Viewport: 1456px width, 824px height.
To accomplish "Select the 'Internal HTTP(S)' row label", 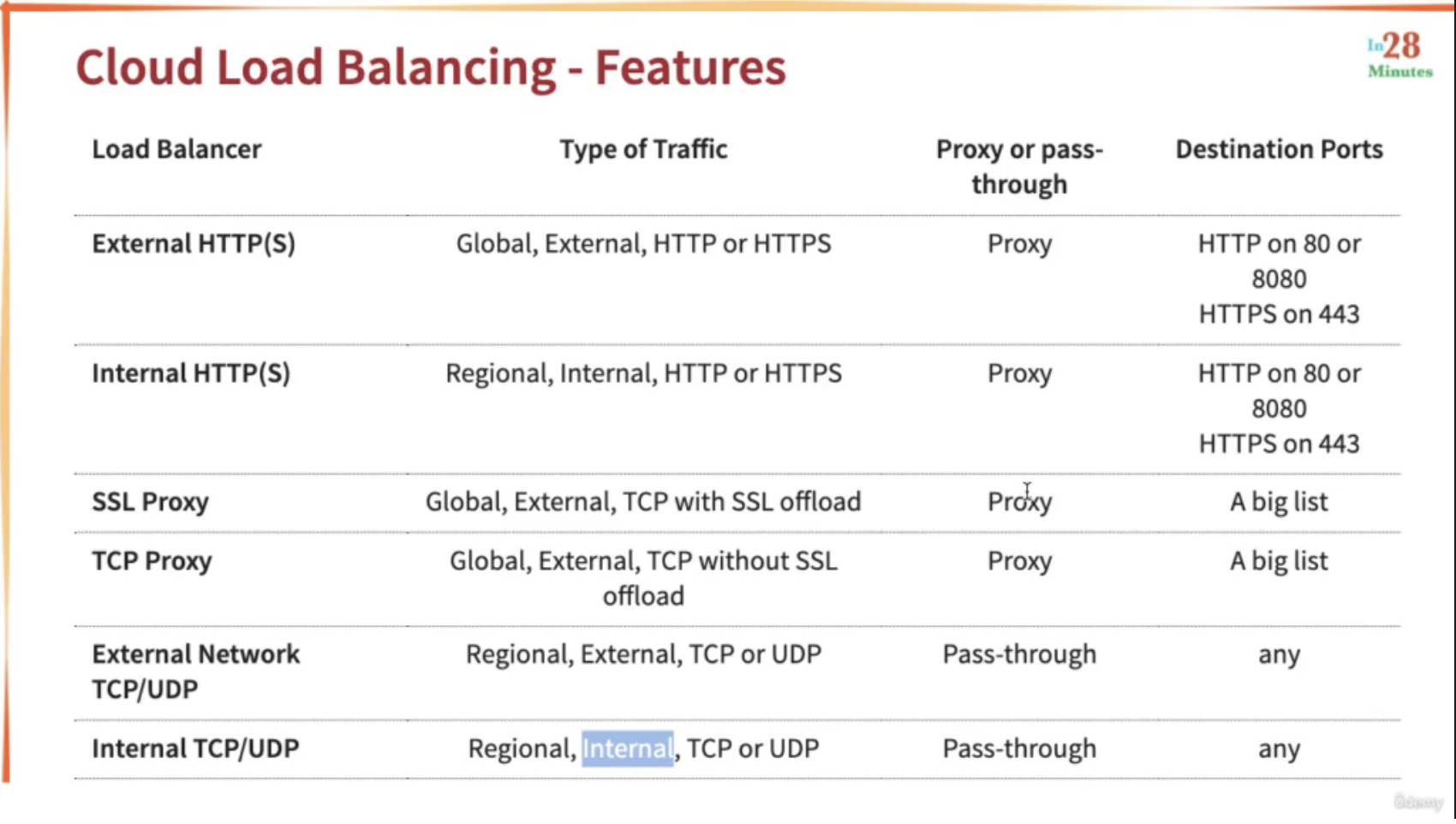I will click(191, 373).
